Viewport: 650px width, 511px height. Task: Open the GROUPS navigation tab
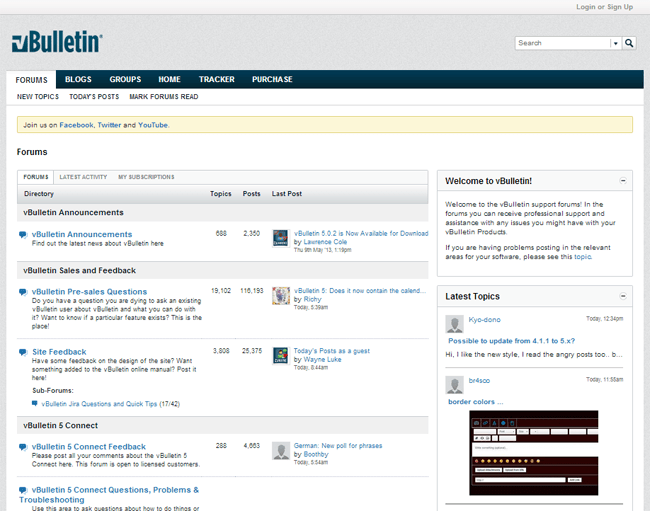[125, 79]
